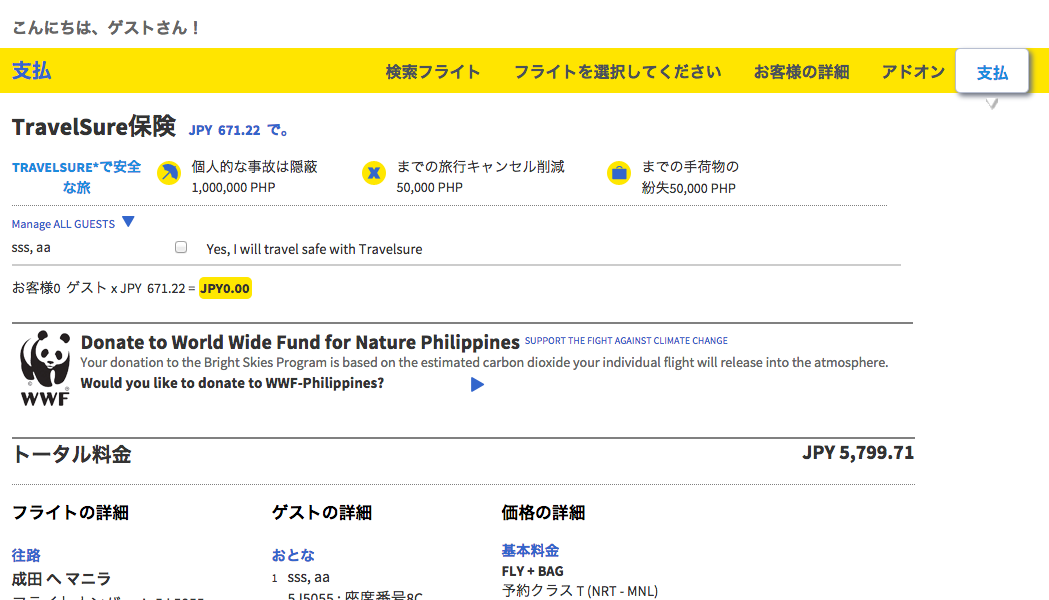Click the フライトの詳細 heading
The width and height of the screenshot is (1049, 600).
coord(70,513)
